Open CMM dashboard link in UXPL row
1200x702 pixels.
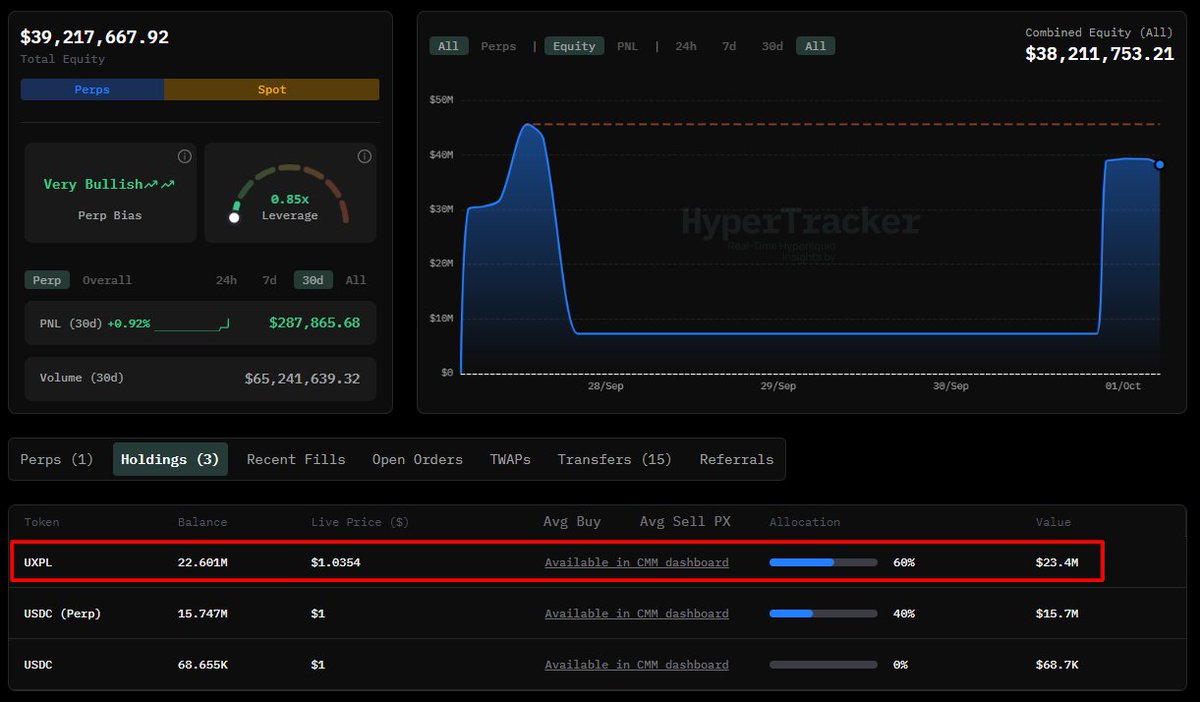pyautogui.click(x=636, y=563)
